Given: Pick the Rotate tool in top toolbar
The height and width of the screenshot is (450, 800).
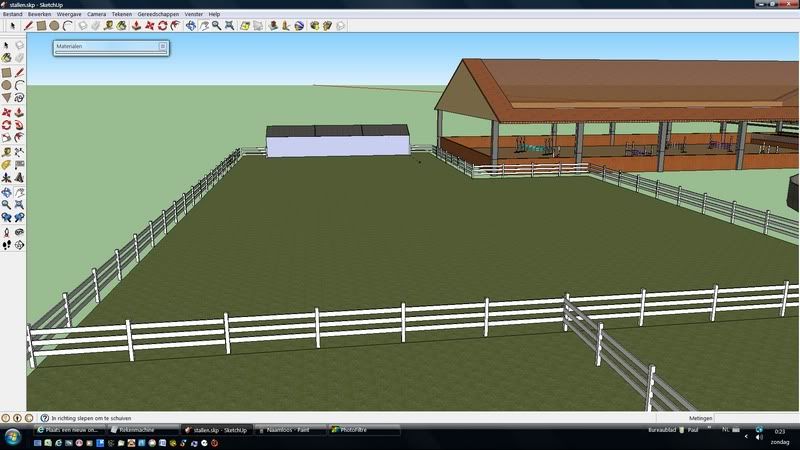Looking at the screenshot, I should point(161,25).
